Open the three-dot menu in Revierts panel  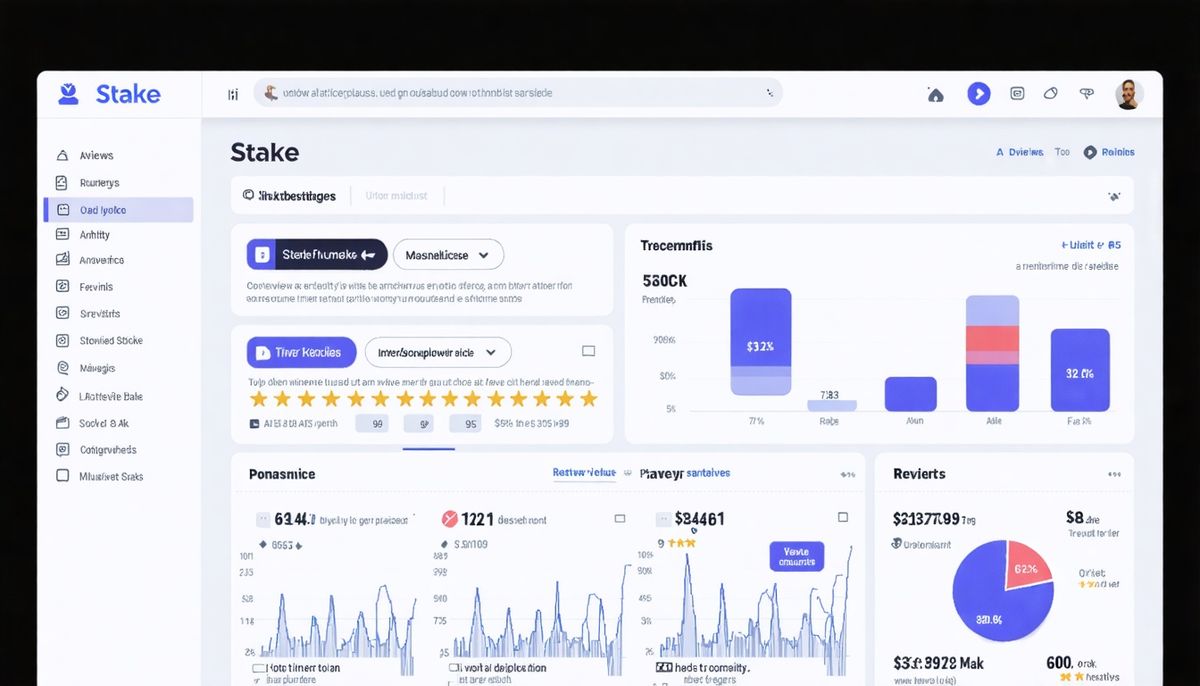tap(1114, 474)
